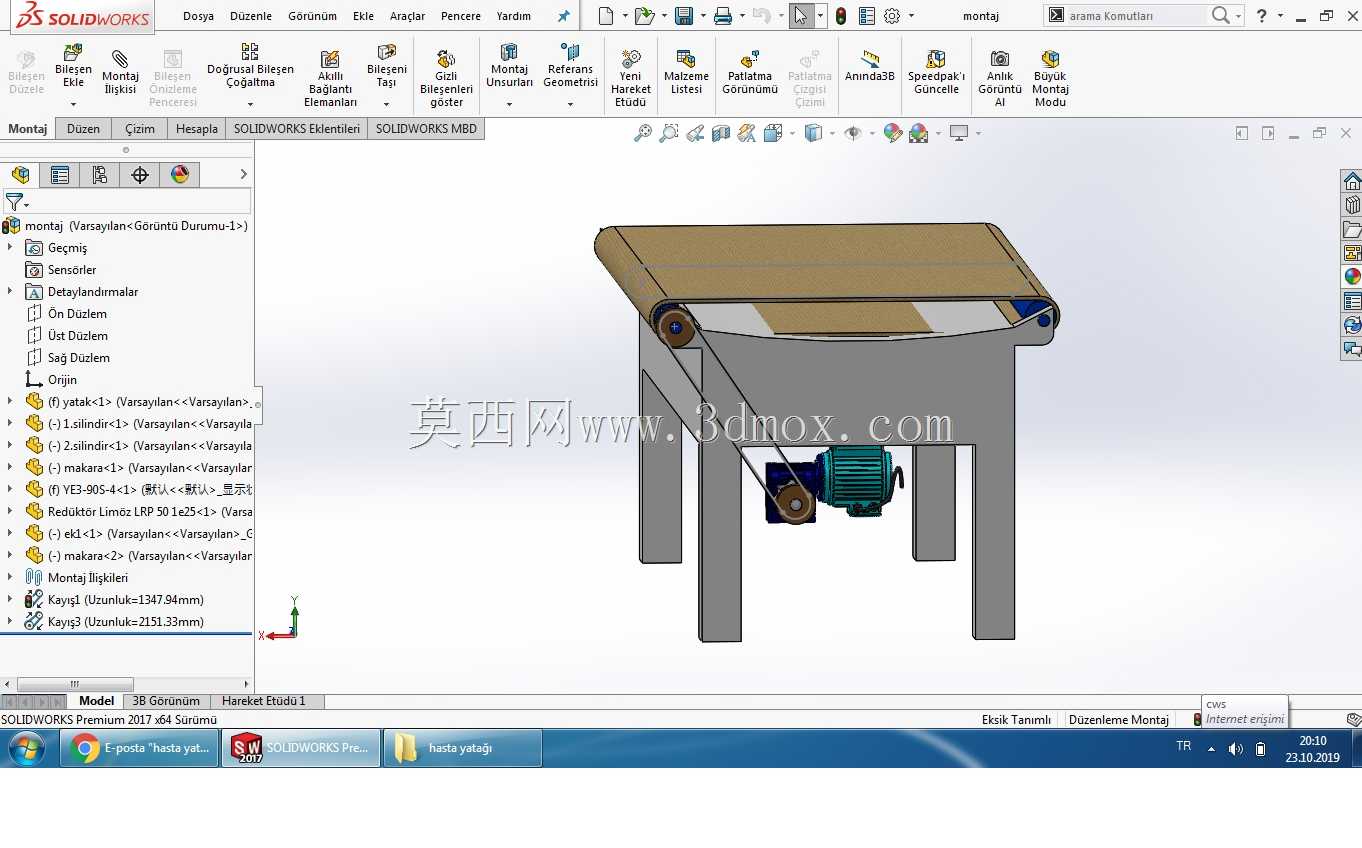Select the Zoom to Area magnifier

[x=669, y=133]
